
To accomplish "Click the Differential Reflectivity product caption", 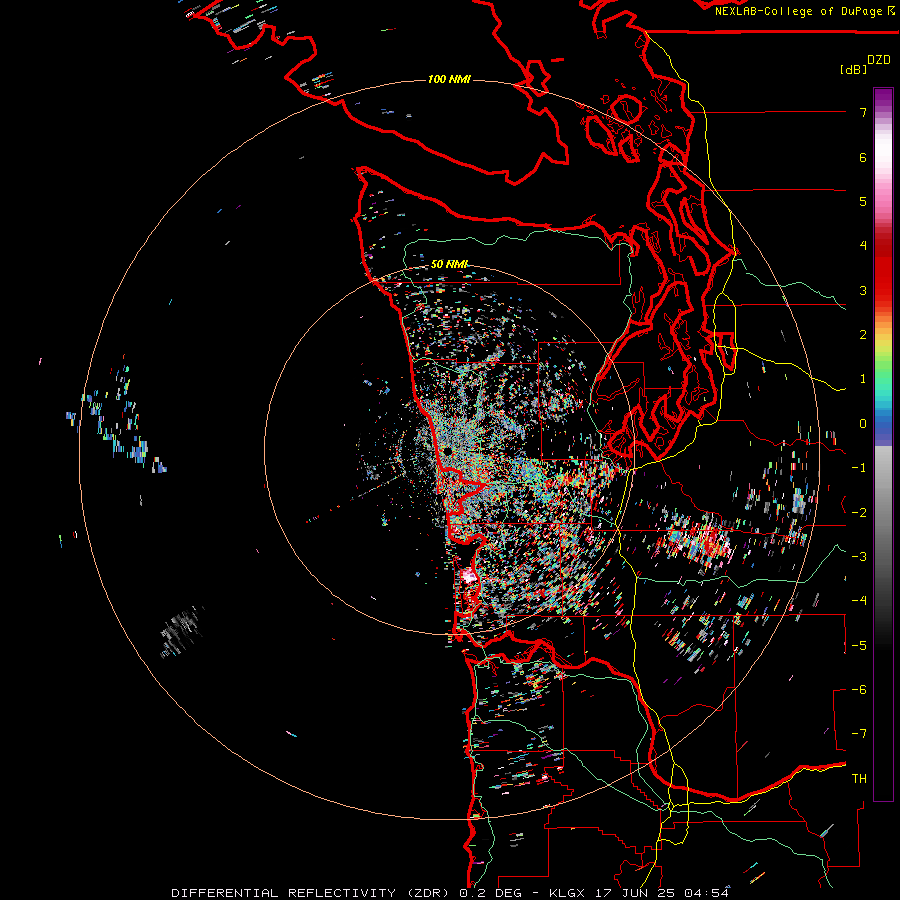I will click(x=450, y=893).
